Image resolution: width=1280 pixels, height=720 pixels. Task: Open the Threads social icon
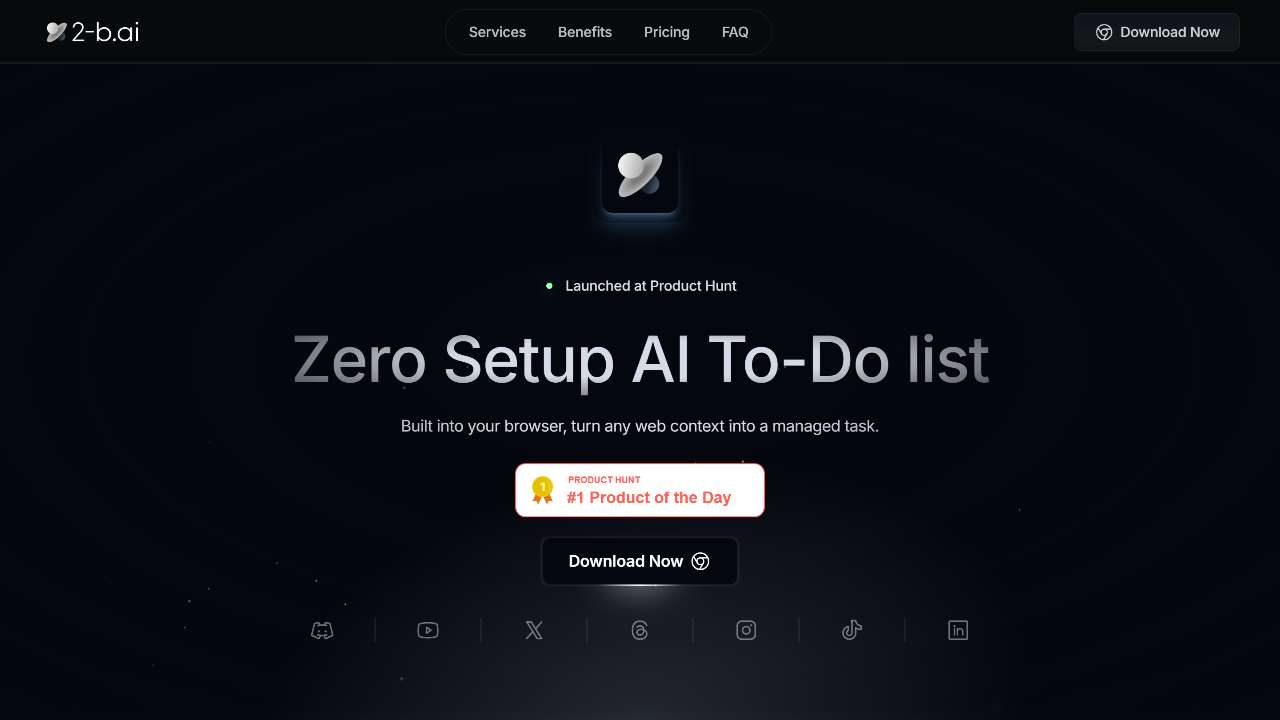[640, 630]
